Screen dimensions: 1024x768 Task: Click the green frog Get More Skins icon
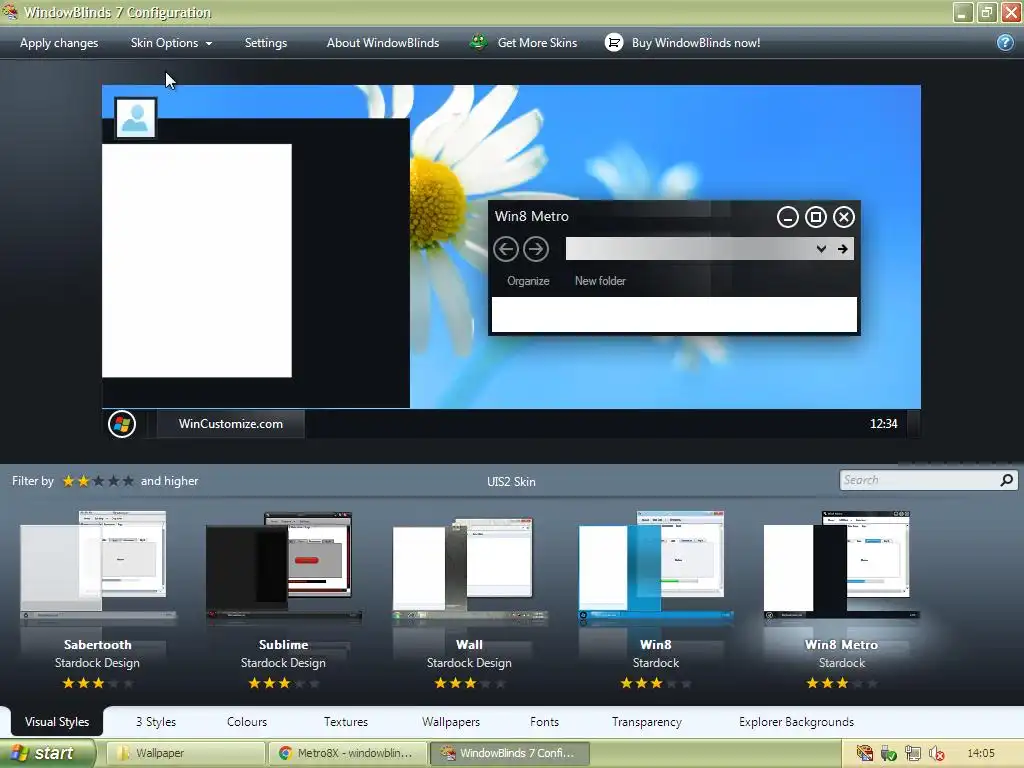(x=479, y=42)
